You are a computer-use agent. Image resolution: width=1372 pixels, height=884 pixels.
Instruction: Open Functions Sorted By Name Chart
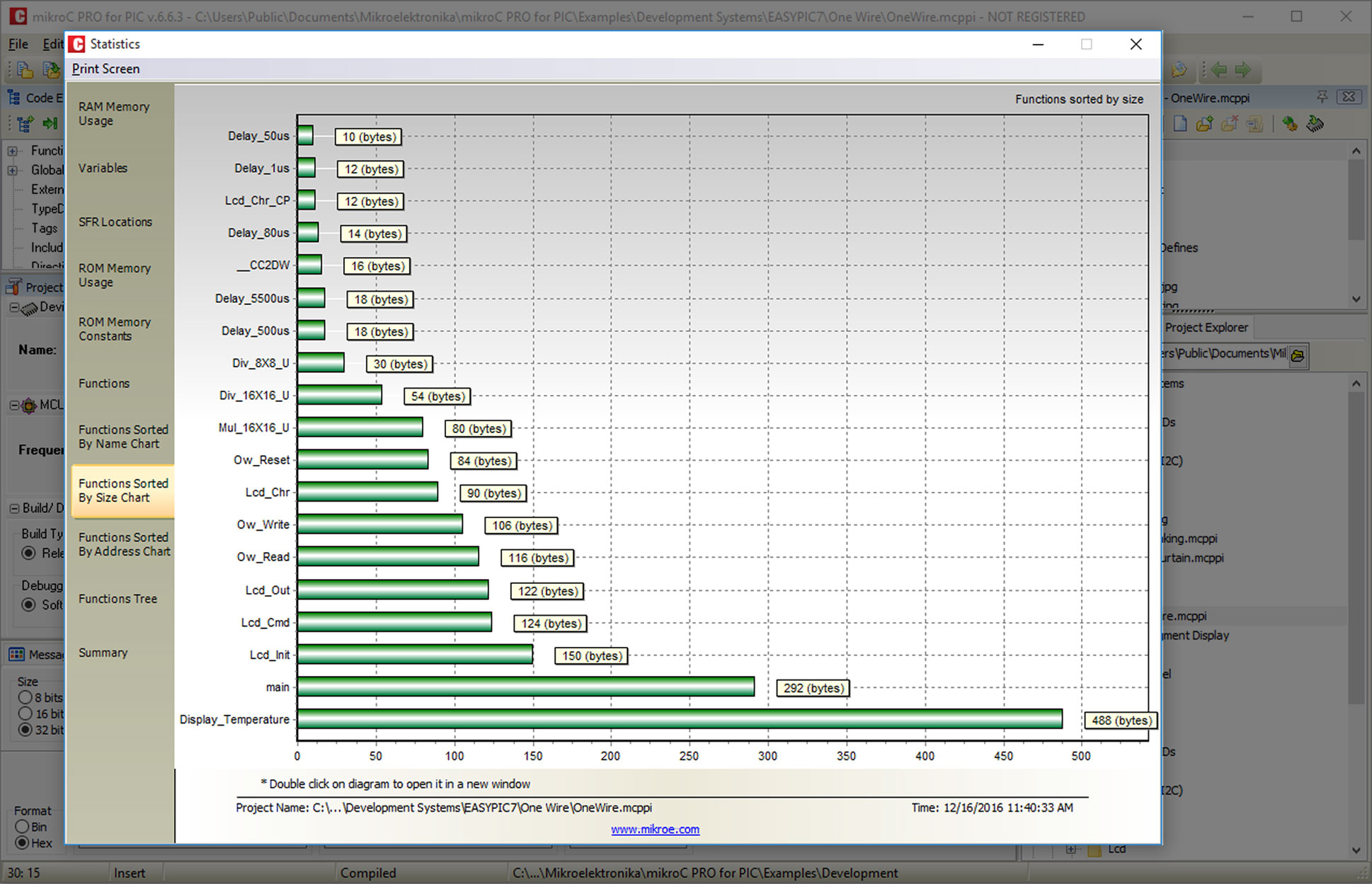click(123, 437)
